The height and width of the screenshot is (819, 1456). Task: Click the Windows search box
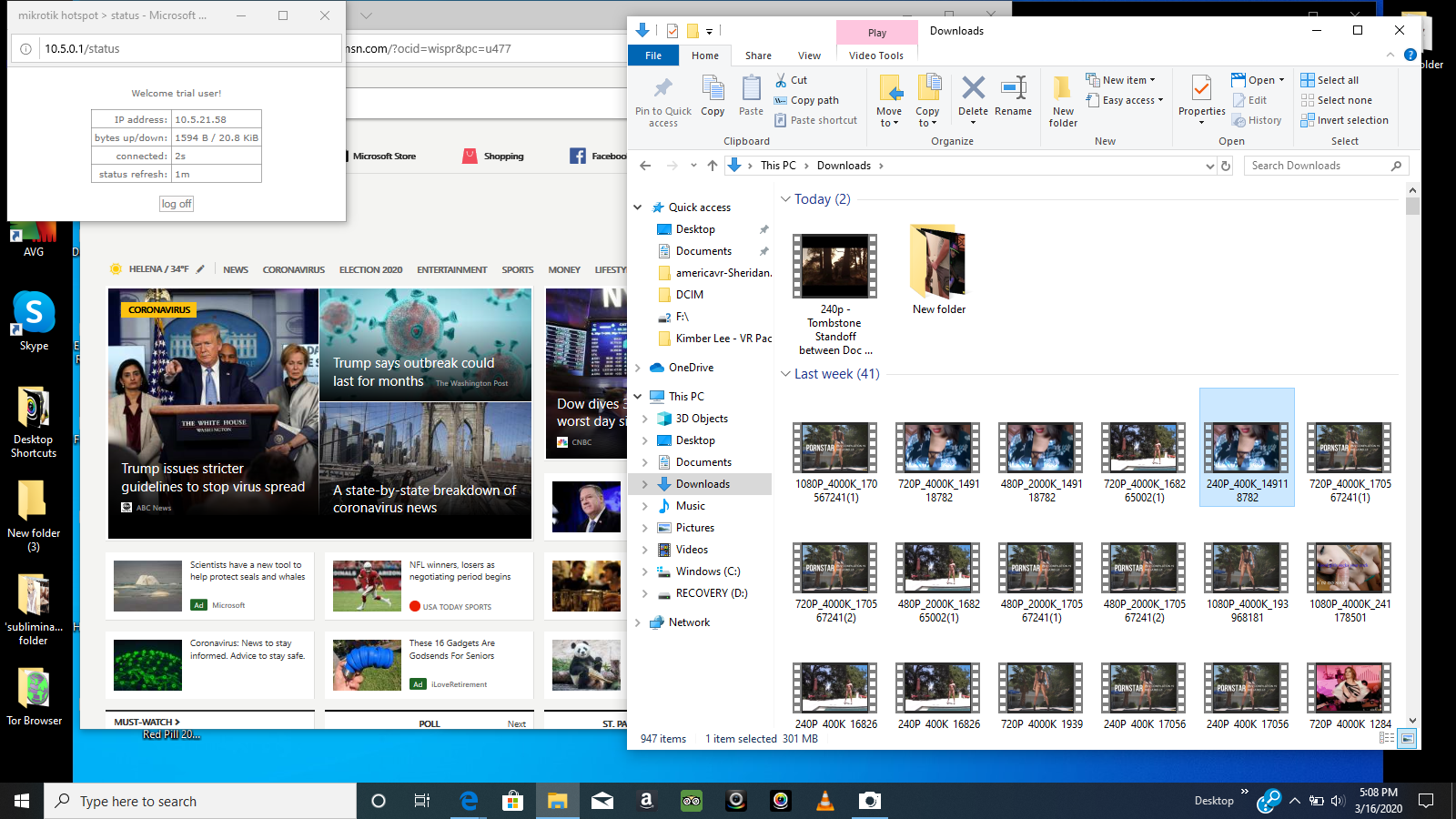(200, 801)
